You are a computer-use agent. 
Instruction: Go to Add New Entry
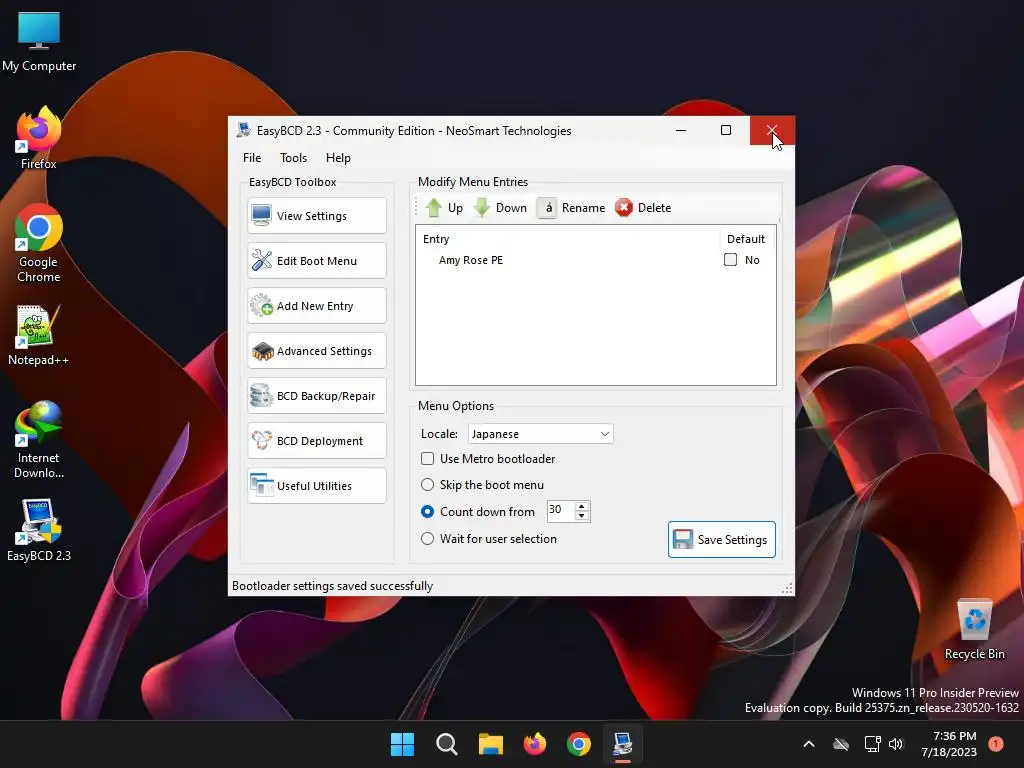coord(317,306)
